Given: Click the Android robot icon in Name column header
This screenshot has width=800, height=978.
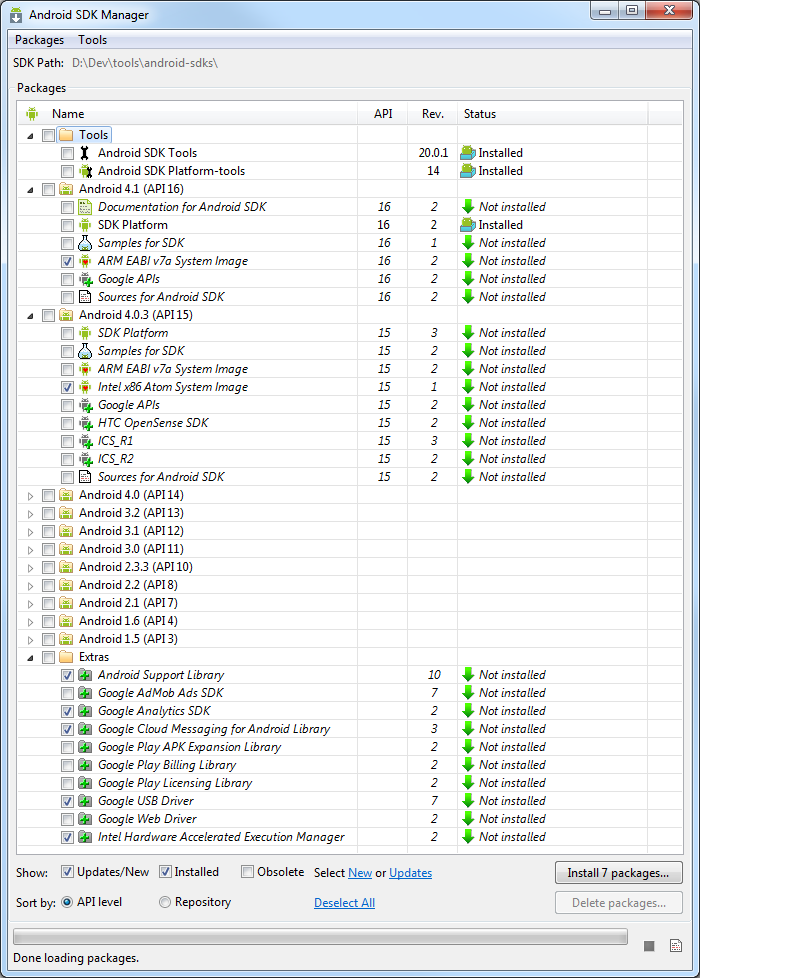Looking at the screenshot, I should pyautogui.click(x=32, y=114).
